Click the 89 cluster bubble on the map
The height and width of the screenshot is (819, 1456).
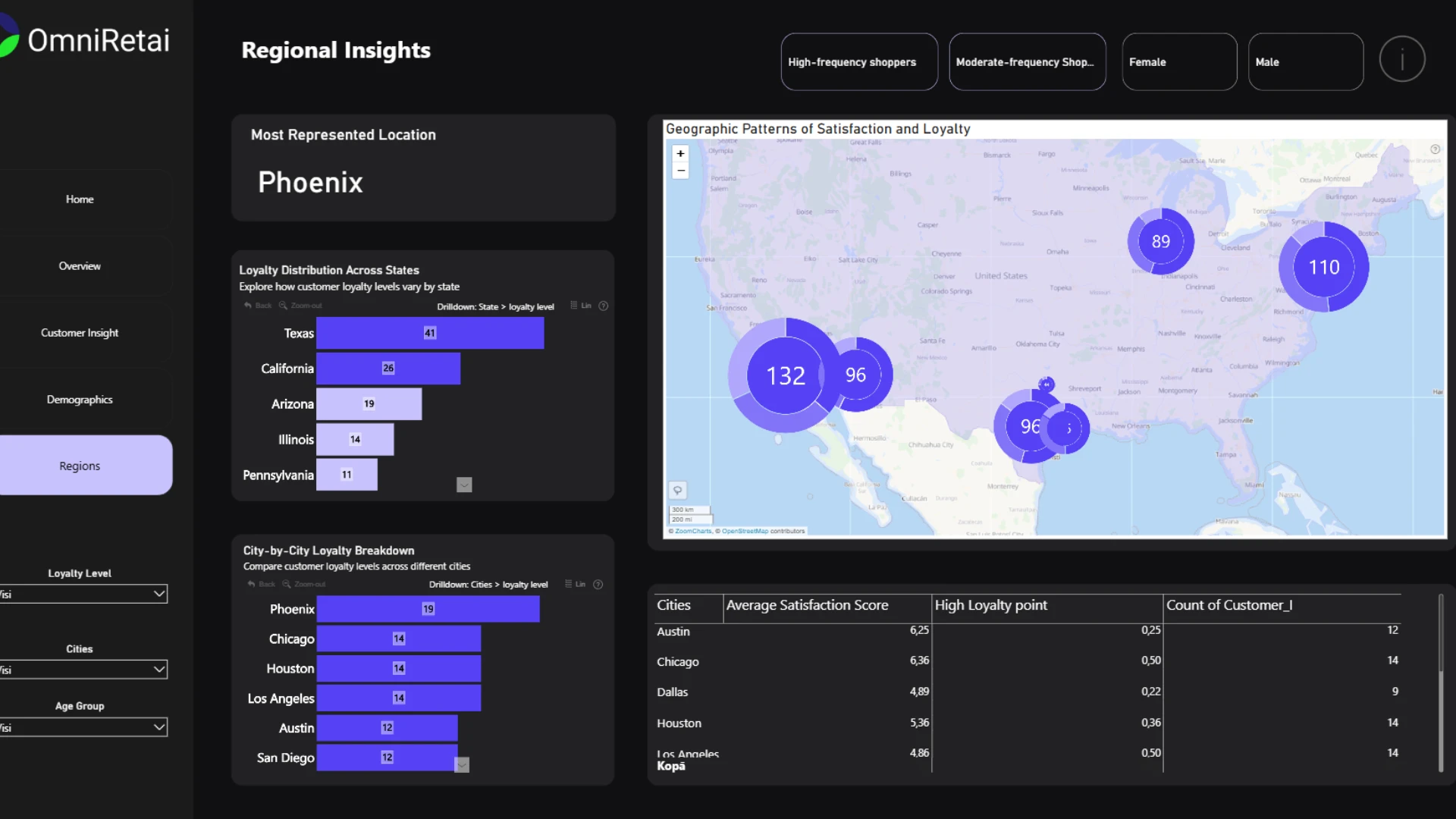point(1160,241)
